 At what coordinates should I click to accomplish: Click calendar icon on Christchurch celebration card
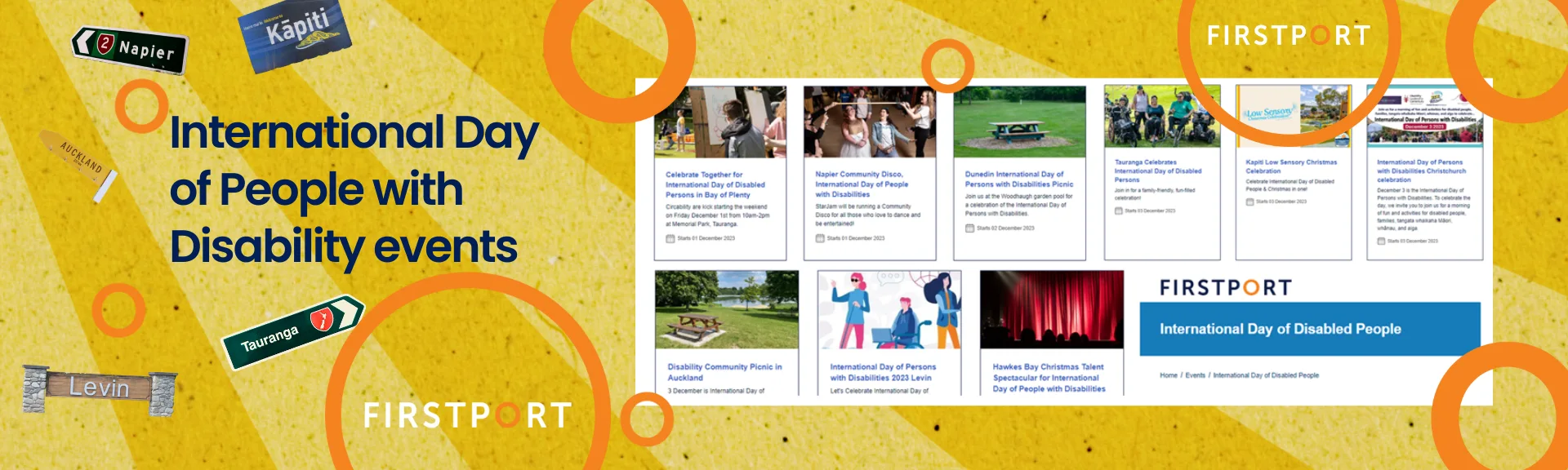tap(1381, 241)
